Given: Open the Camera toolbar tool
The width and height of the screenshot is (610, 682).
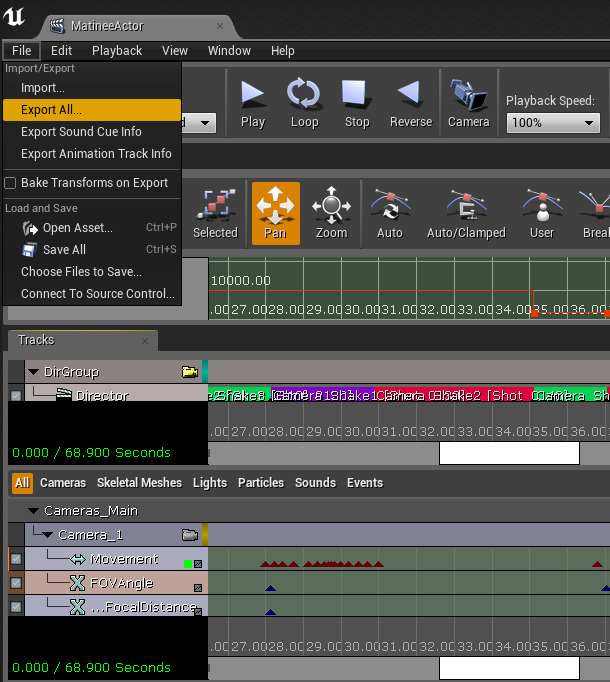Looking at the screenshot, I should (468, 102).
